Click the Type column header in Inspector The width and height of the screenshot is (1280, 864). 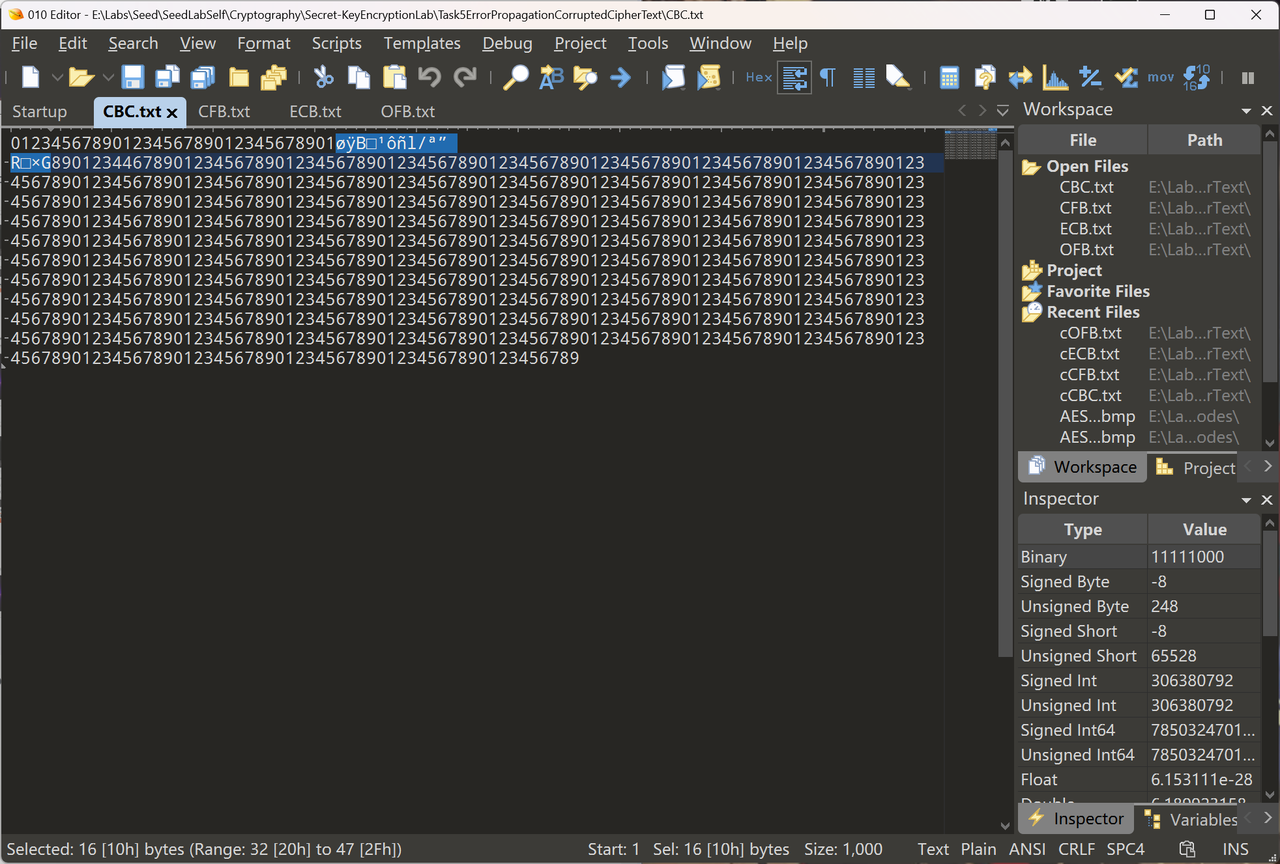tap(1082, 530)
